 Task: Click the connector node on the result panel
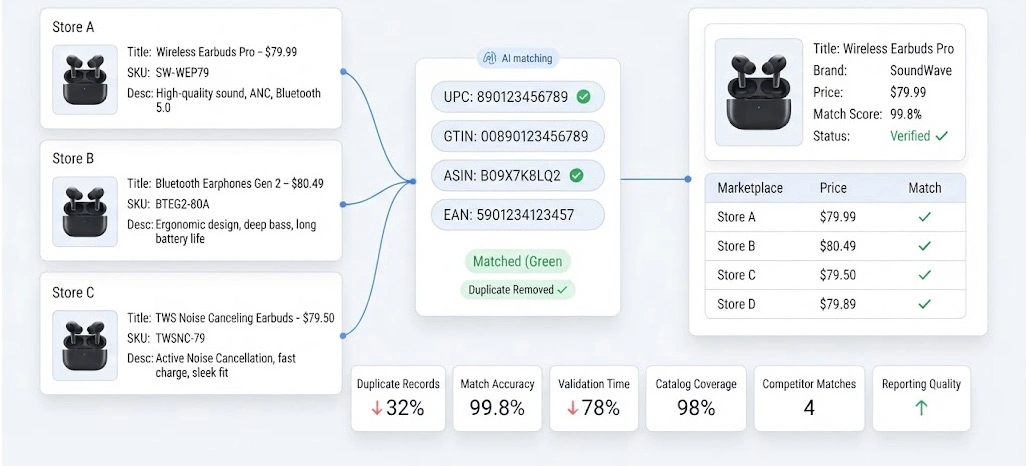(688, 179)
